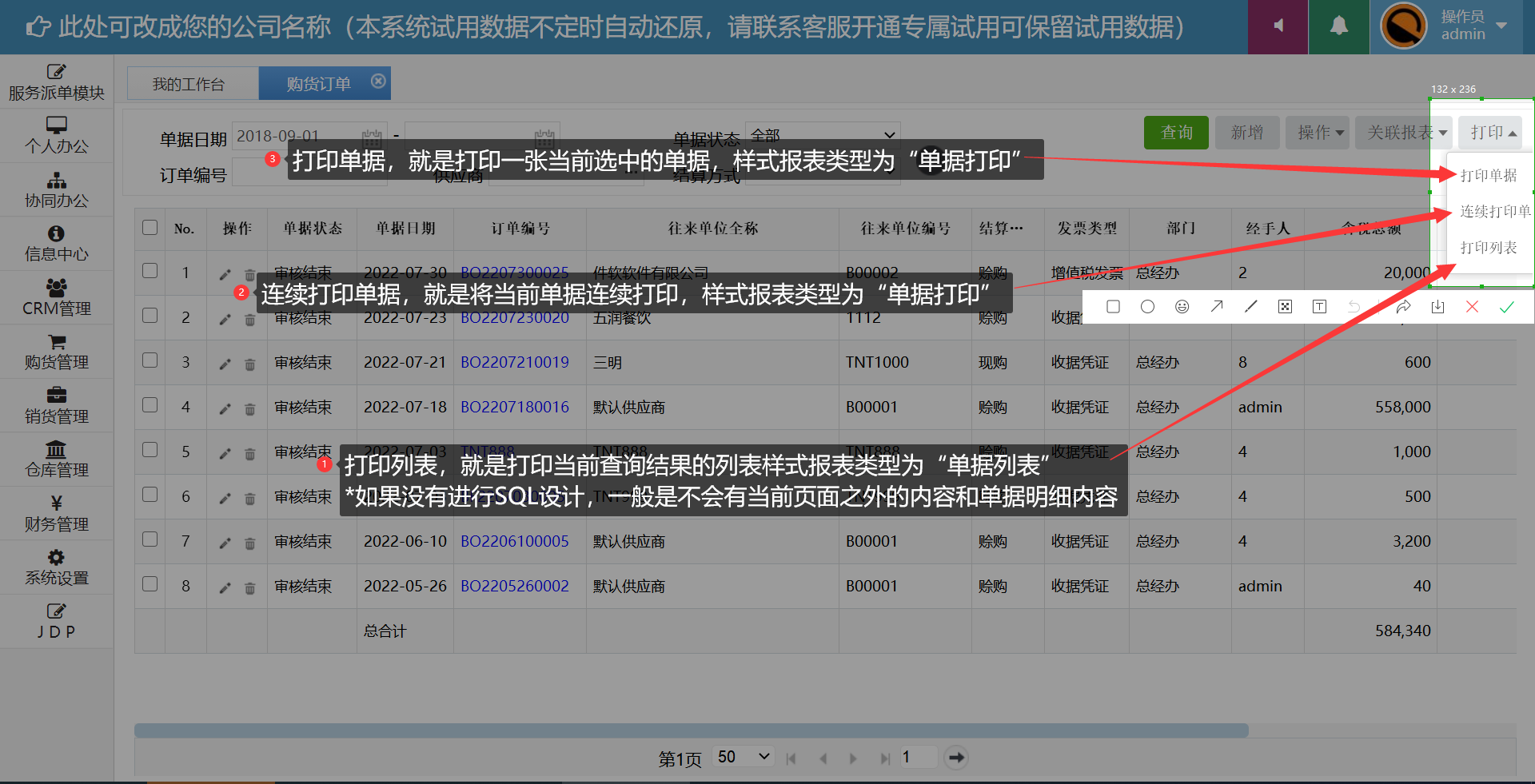1535x784 pixels.
Task: Select the arrow drawing tool
Action: click(x=1217, y=307)
